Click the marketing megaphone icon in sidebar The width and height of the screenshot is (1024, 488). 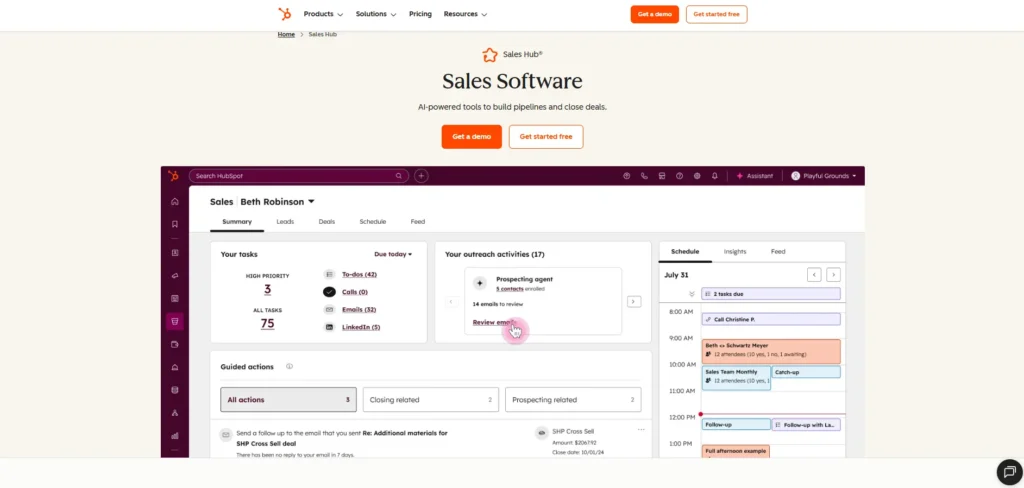174,276
